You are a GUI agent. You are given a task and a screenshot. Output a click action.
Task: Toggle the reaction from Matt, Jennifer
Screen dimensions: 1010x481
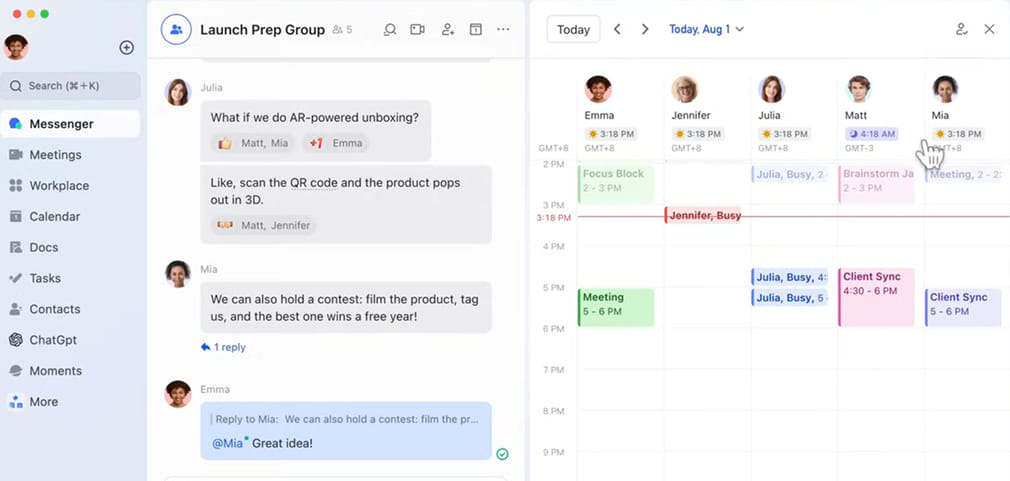point(263,225)
